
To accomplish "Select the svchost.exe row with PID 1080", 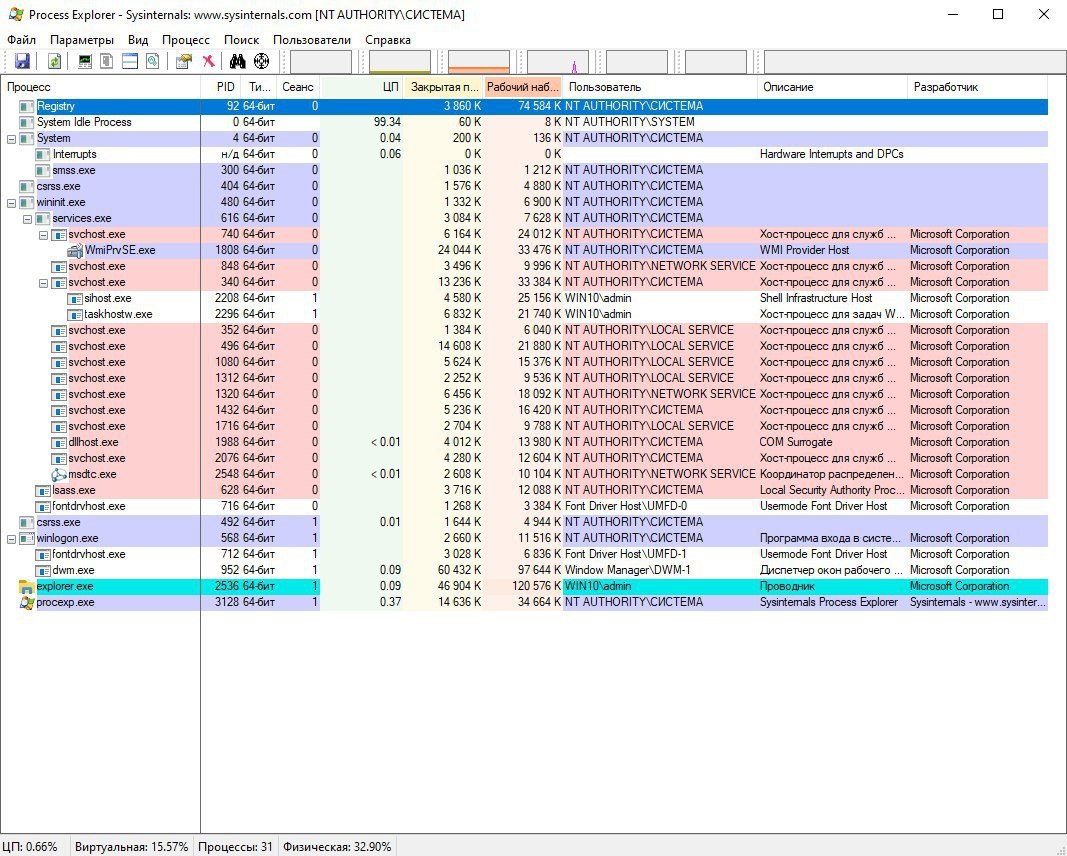I will pyautogui.click(x=524, y=362).
